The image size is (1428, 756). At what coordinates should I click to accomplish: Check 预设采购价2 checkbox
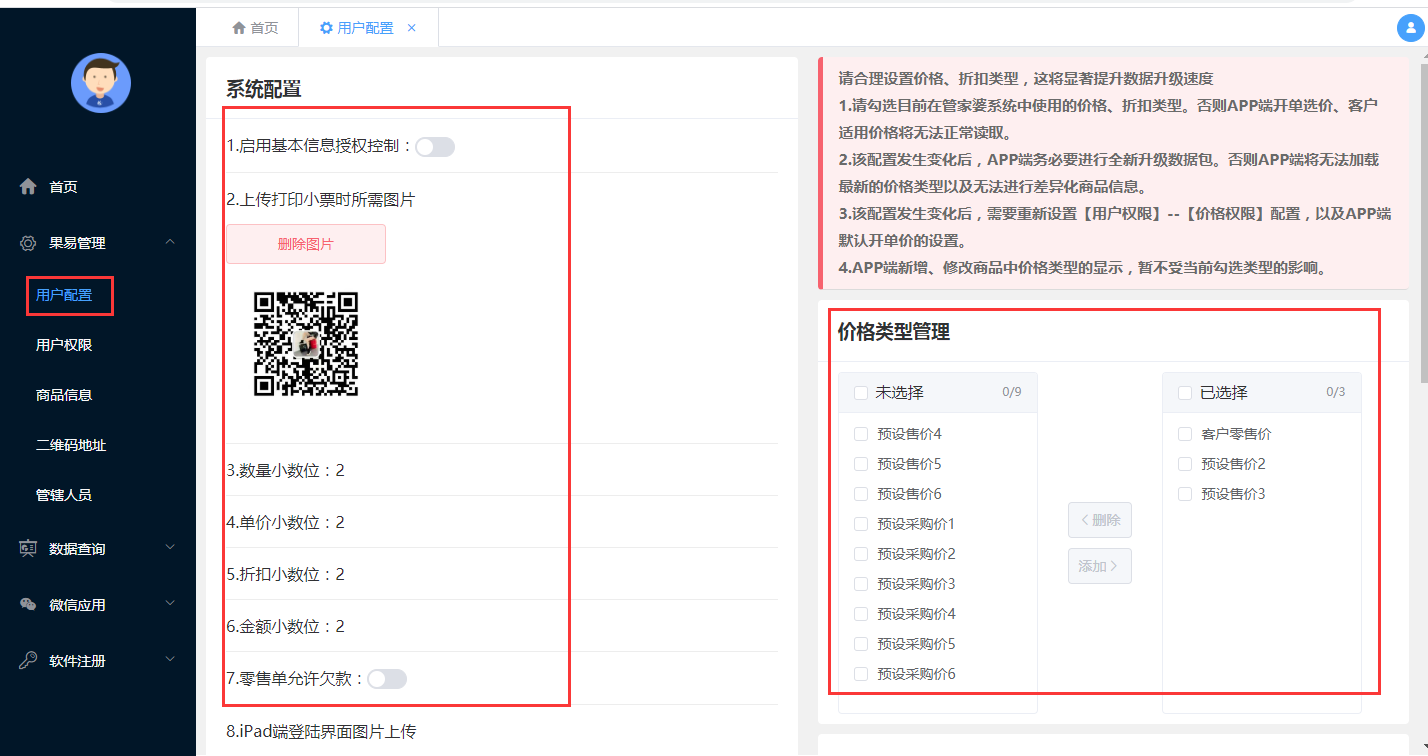(x=861, y=554)
